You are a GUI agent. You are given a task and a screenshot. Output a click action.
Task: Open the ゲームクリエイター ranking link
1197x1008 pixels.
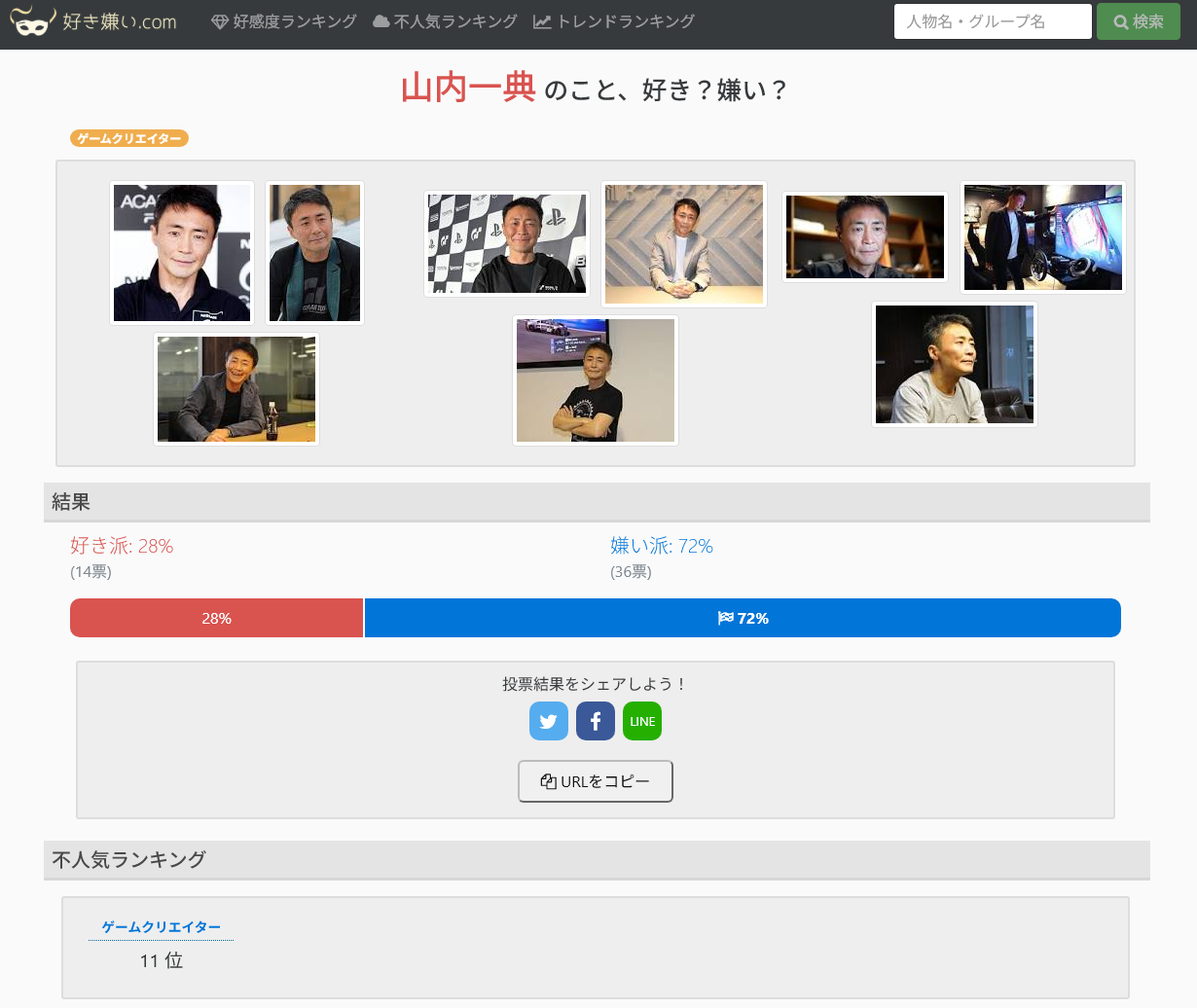tap(162, 927)
